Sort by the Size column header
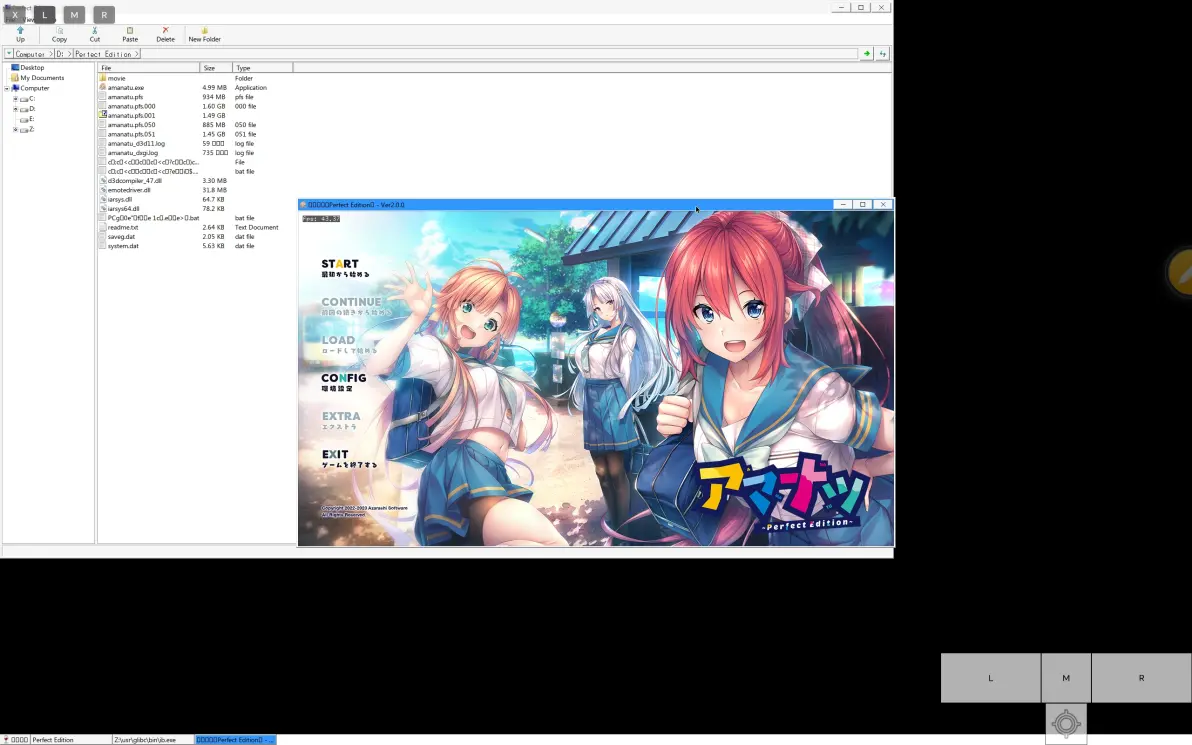This screenshot has height=745, width=1192. coord(216,68)
